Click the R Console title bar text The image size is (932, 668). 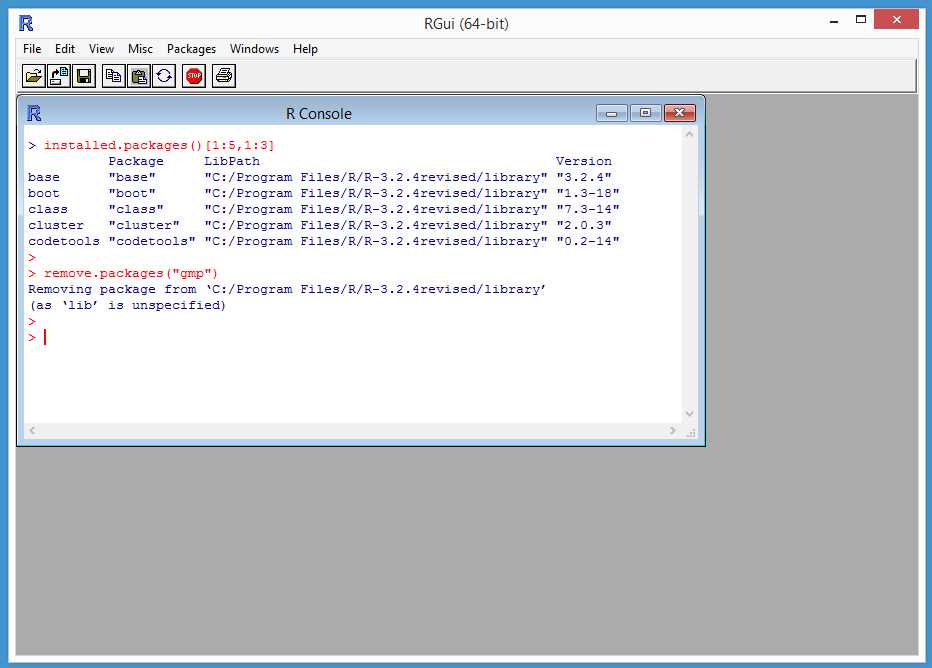(319, 114)
